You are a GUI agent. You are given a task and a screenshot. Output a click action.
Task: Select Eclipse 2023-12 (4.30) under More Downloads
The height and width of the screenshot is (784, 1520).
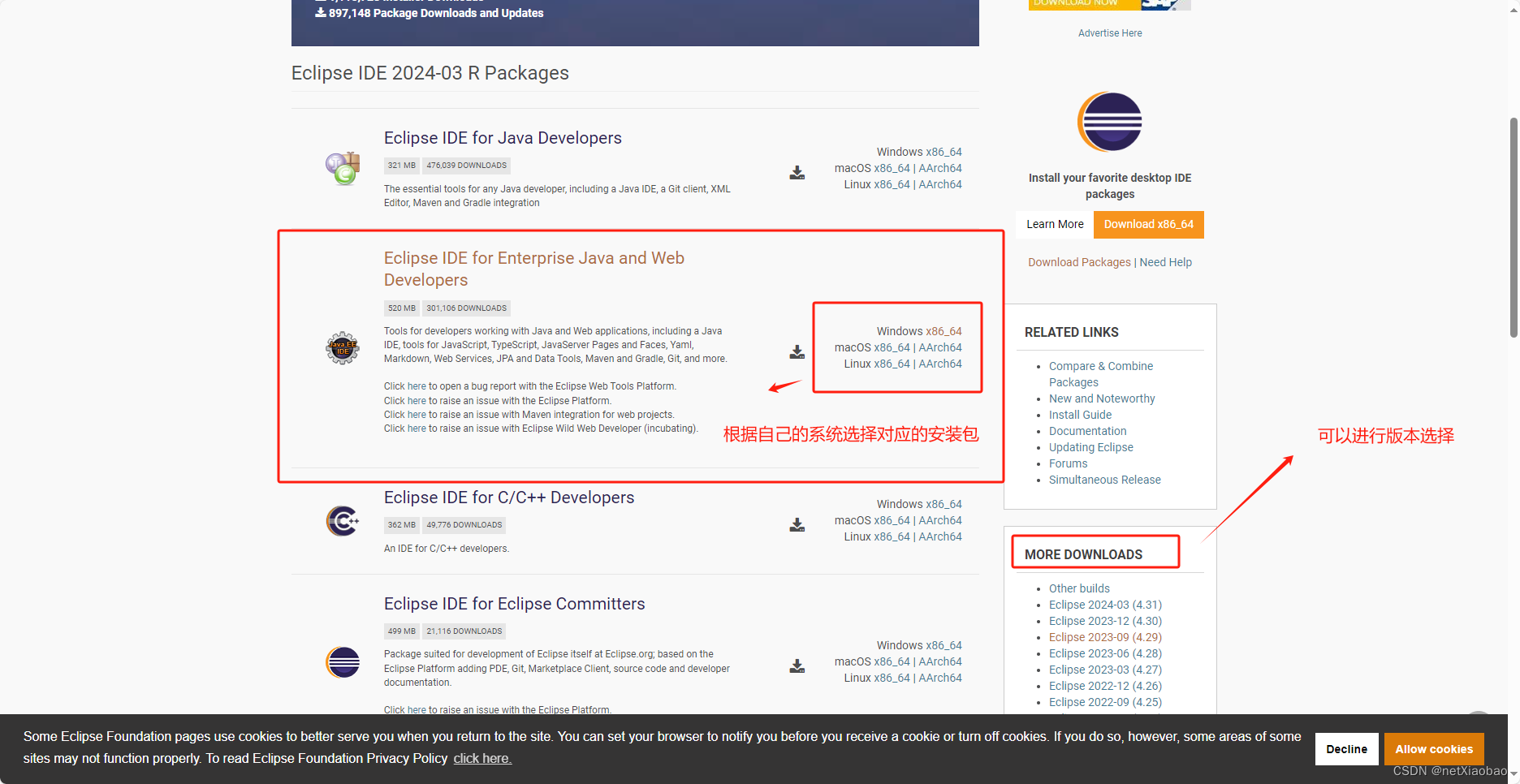1105,621
